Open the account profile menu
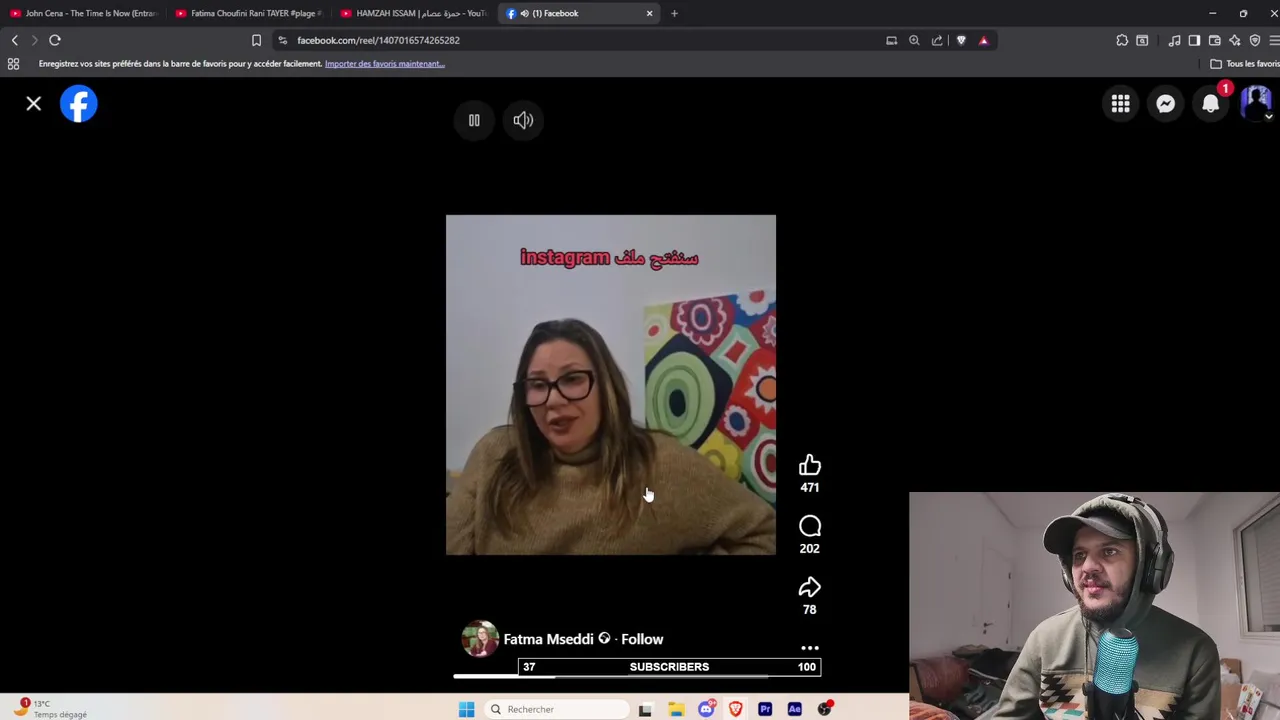 pyautogui.click(x=1256, y=104)
